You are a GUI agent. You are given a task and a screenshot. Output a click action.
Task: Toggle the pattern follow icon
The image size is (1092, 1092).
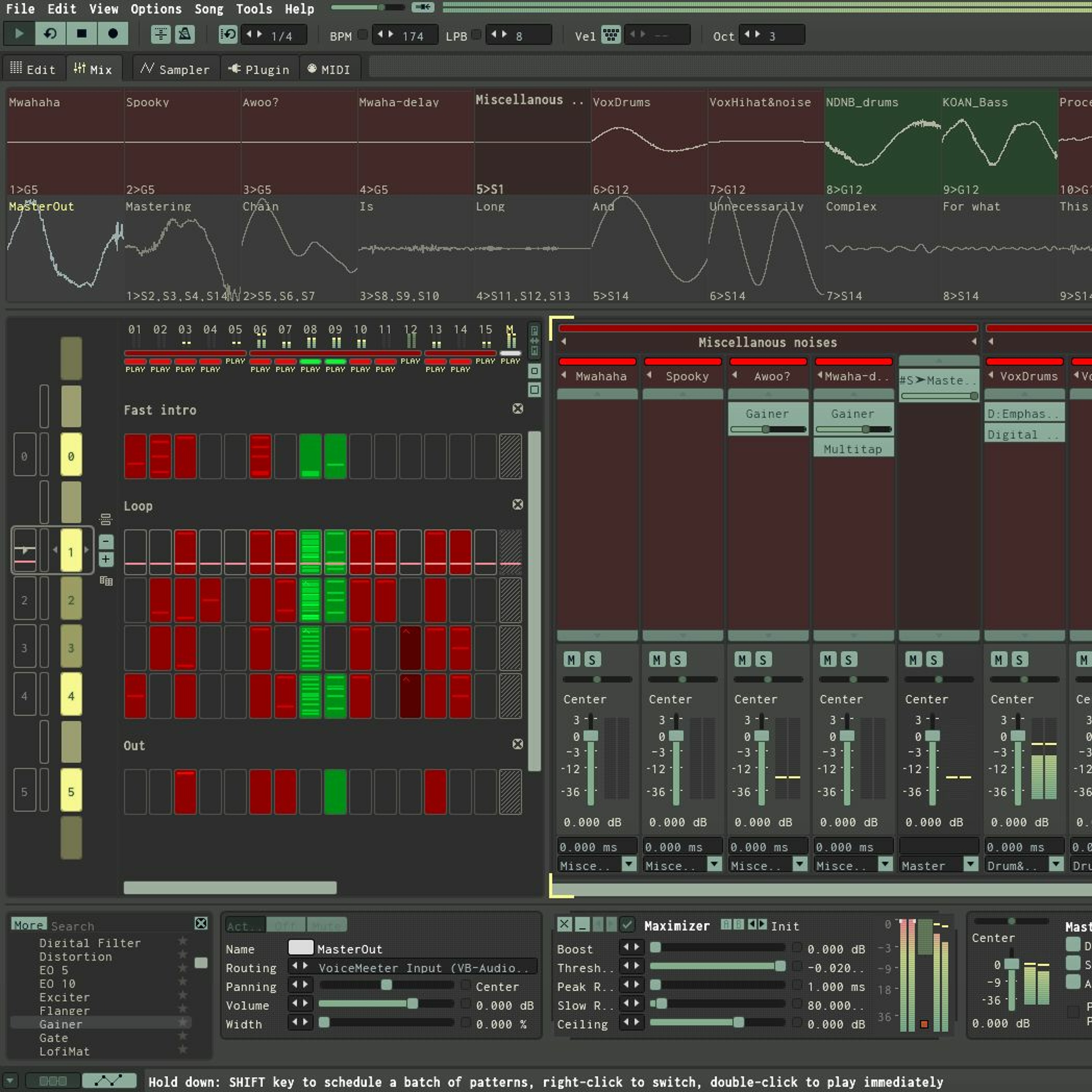[x=161, y=35]
